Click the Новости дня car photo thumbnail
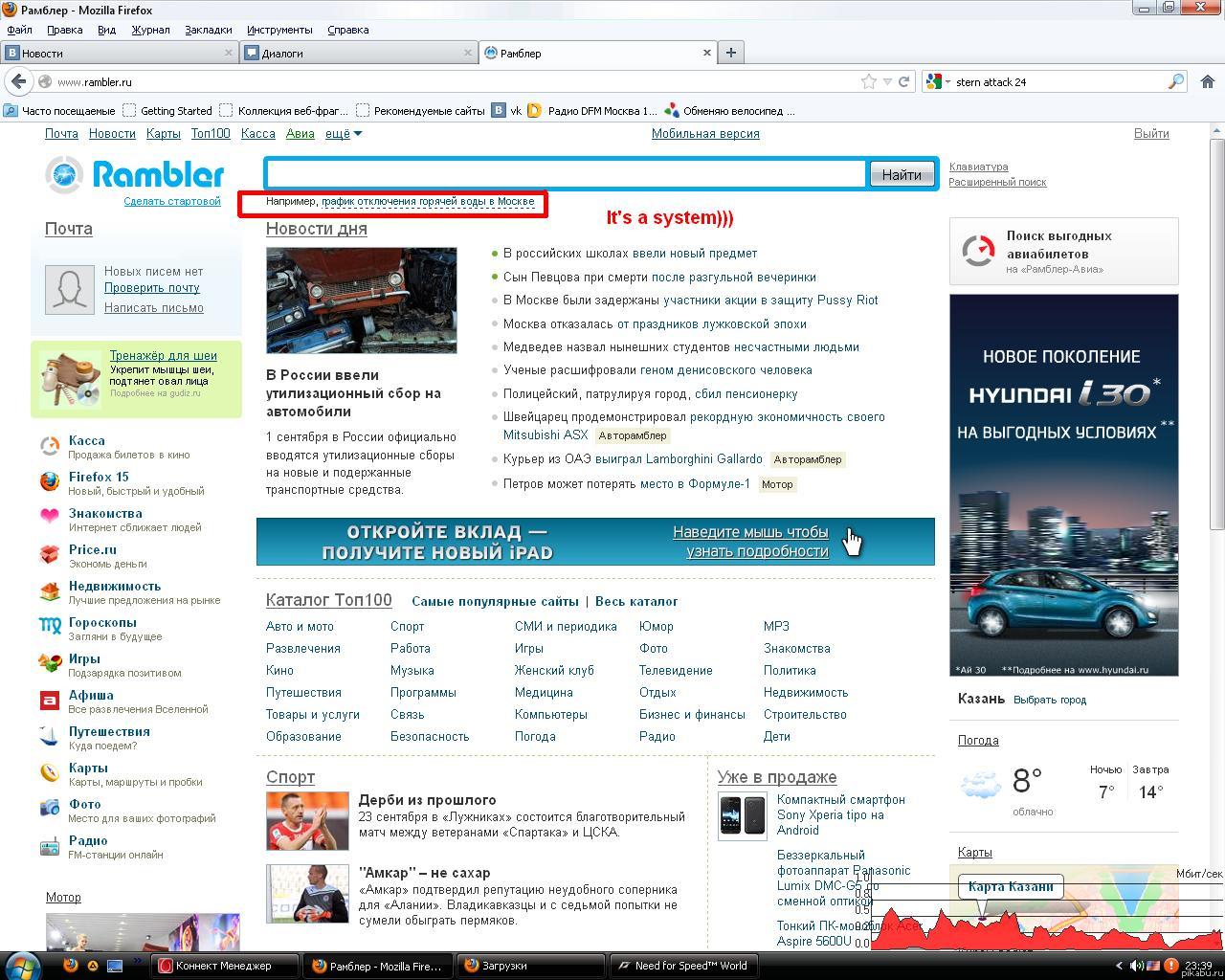Viewport: 1225px width, 980px height. point(362,301)
